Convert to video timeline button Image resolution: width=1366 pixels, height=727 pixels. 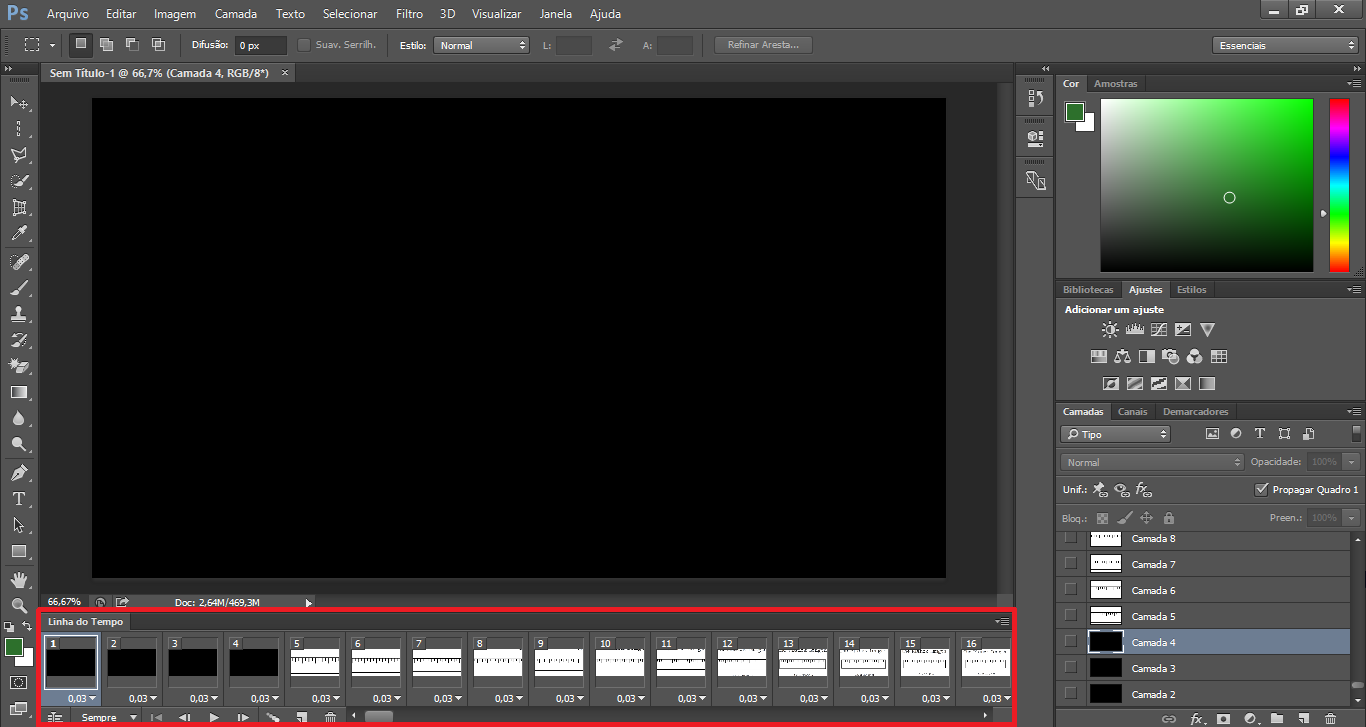55,717
